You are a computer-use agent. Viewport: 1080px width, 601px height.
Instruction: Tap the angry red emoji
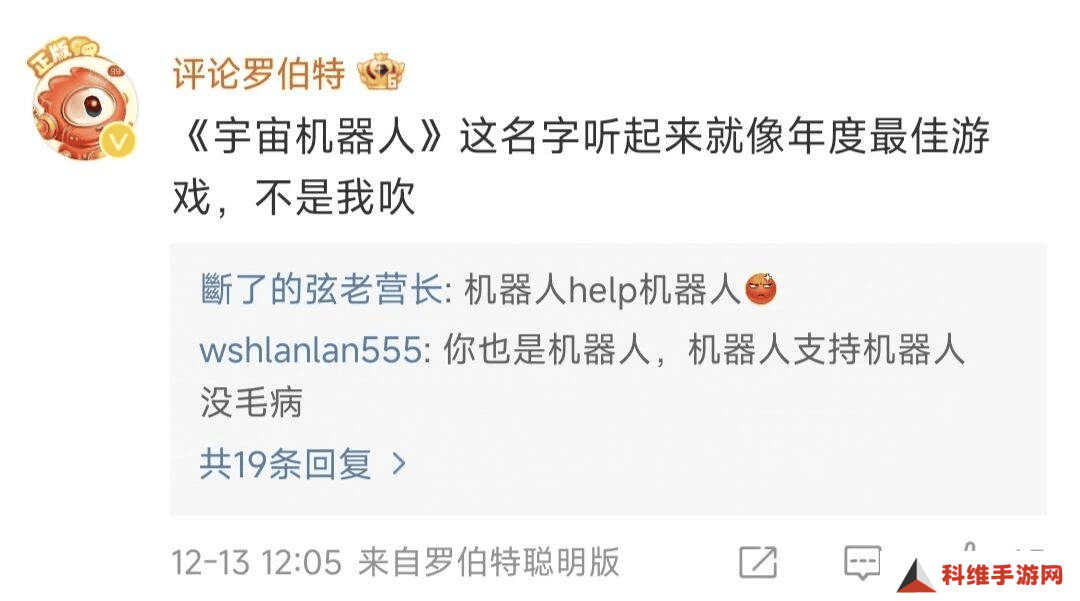(x=761, y=288)
